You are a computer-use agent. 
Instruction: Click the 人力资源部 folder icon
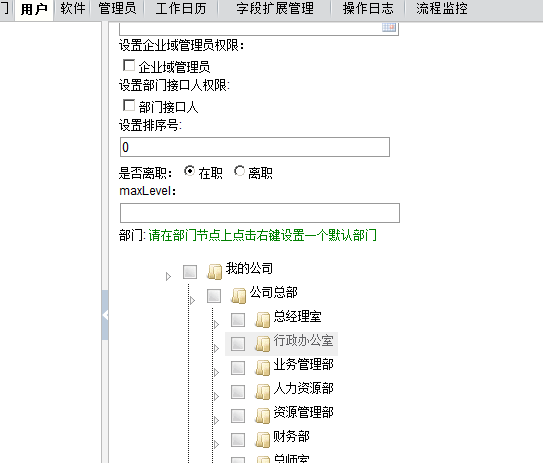point(262,392)
